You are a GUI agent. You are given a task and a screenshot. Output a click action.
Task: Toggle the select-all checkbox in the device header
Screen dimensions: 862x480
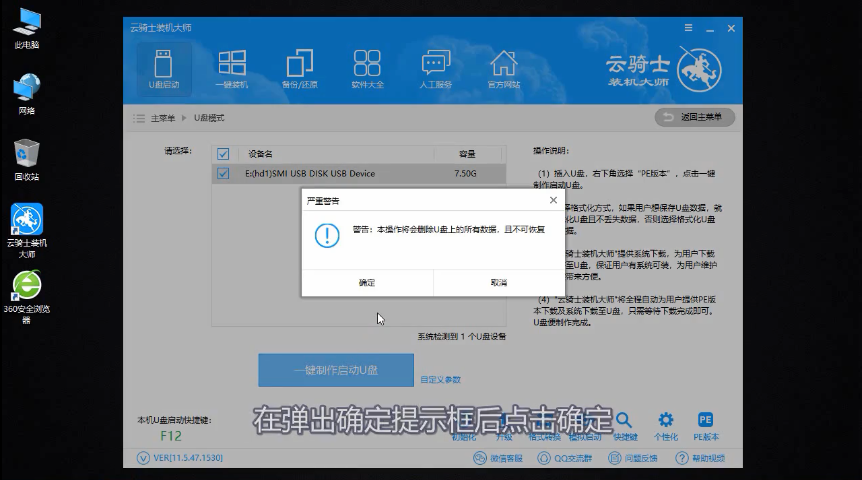[223, 154]
